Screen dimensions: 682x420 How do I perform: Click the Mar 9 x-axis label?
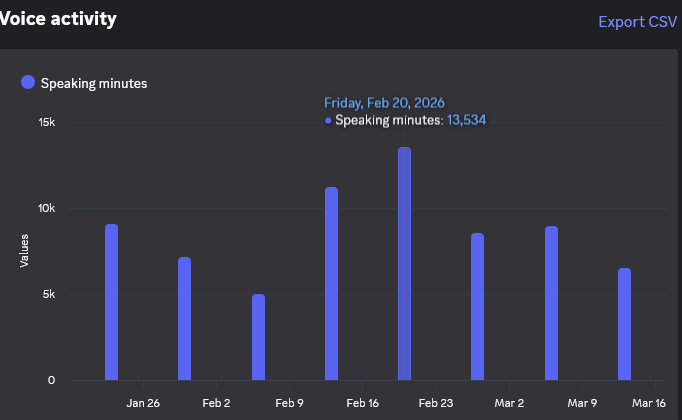582,403
